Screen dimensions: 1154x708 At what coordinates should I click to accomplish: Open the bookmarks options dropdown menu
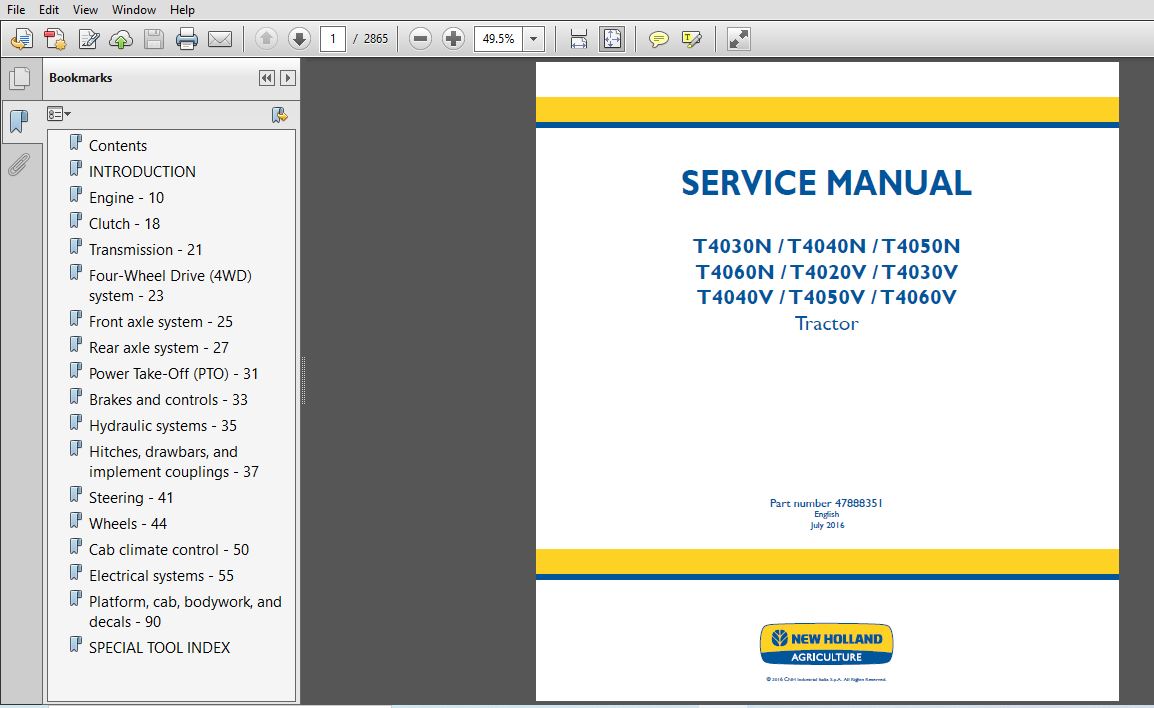point(59,114)
